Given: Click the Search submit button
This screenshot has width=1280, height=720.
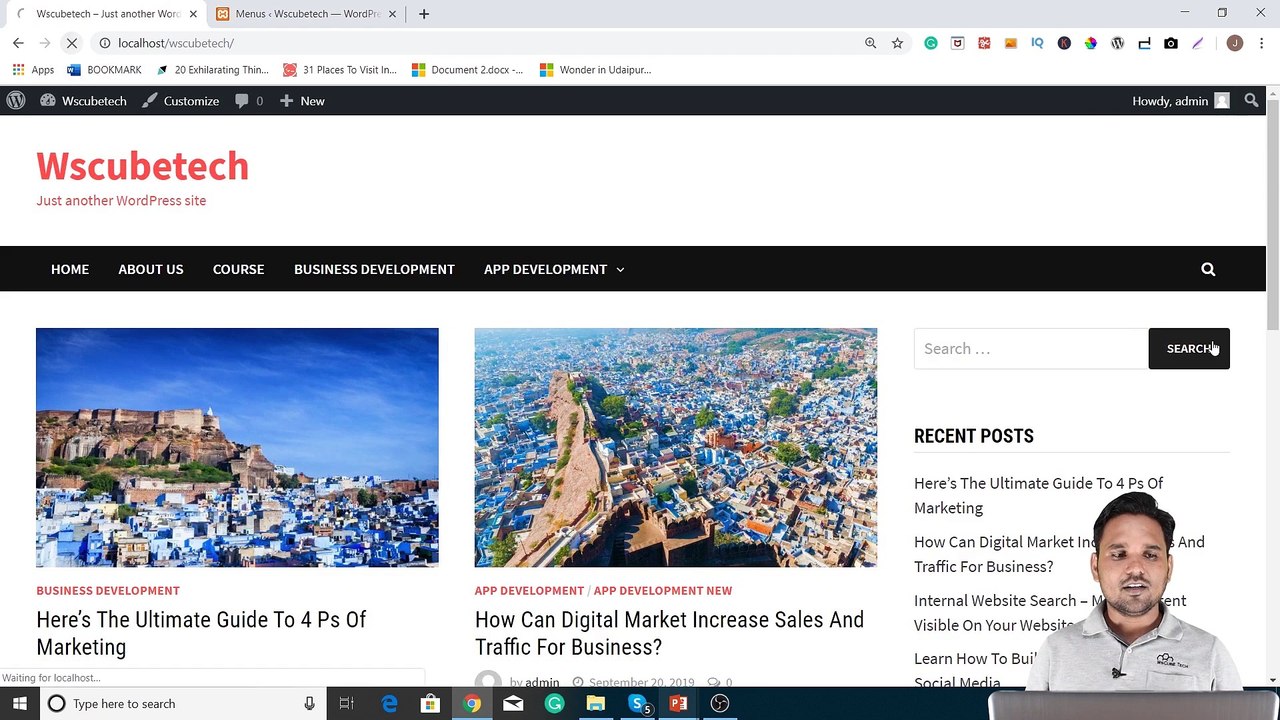Looking at the screenshot, I should pos(1189,348).
